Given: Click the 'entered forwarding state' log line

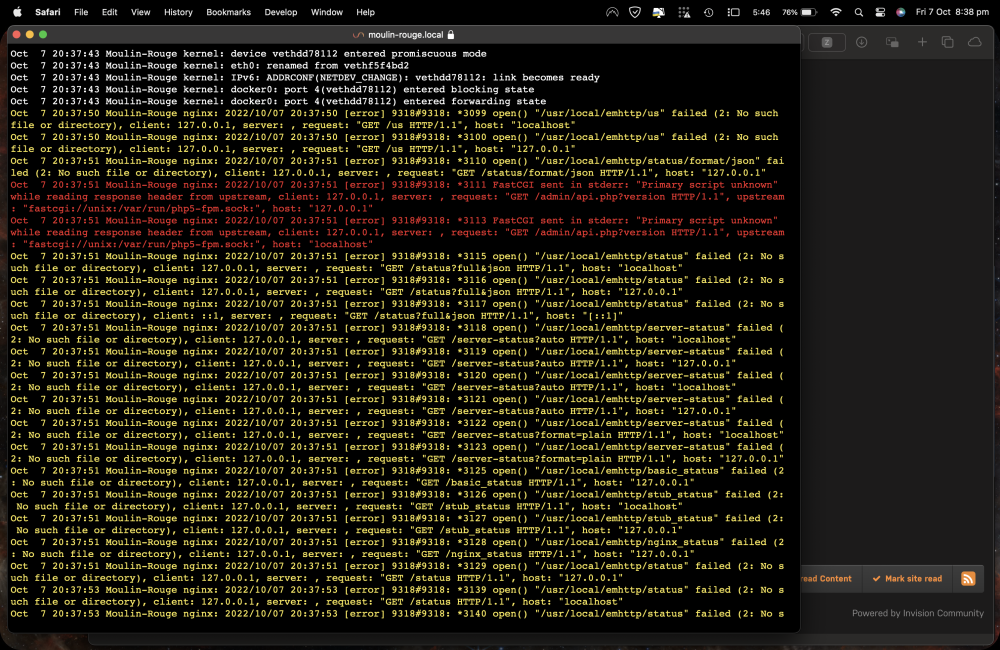Looking at the screenshot, I should [278, 101].
